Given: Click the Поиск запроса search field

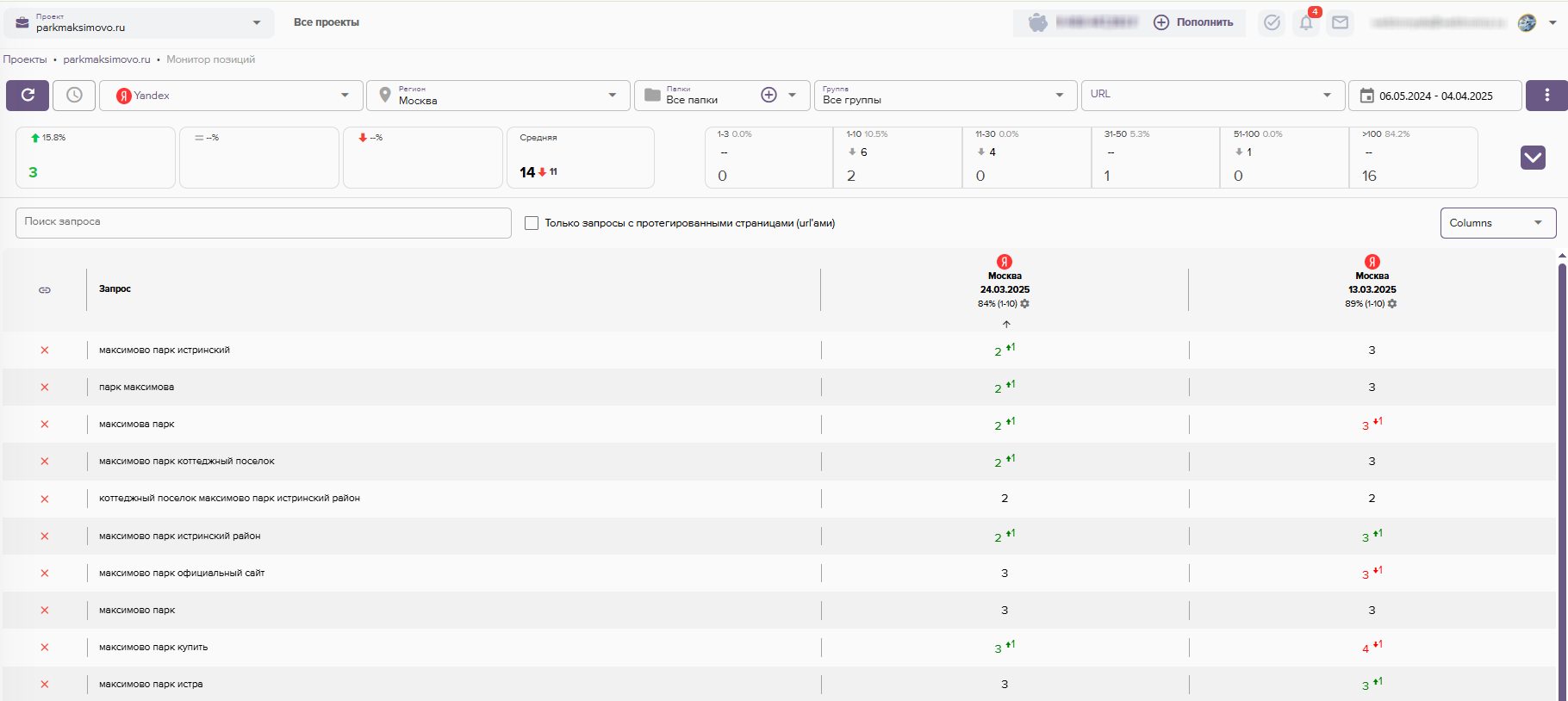Looking at the screenshot, I should tap(263, 222).
